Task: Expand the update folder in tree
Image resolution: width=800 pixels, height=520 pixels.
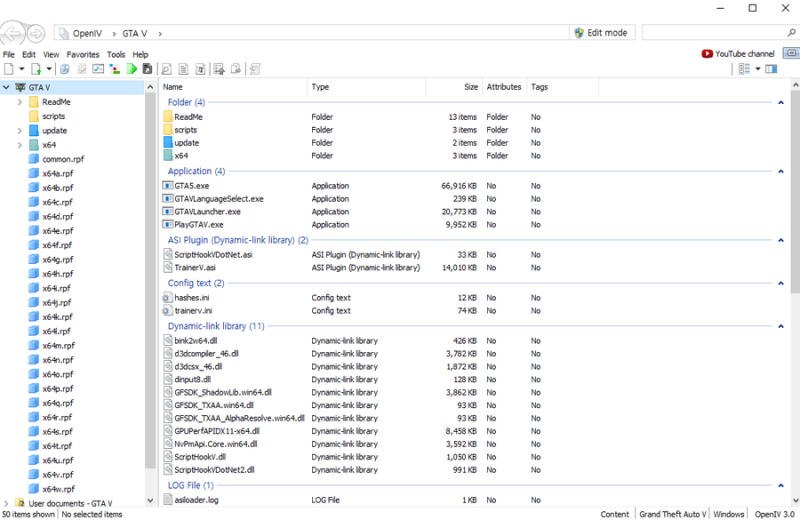Action: click(x=19, y=130)
